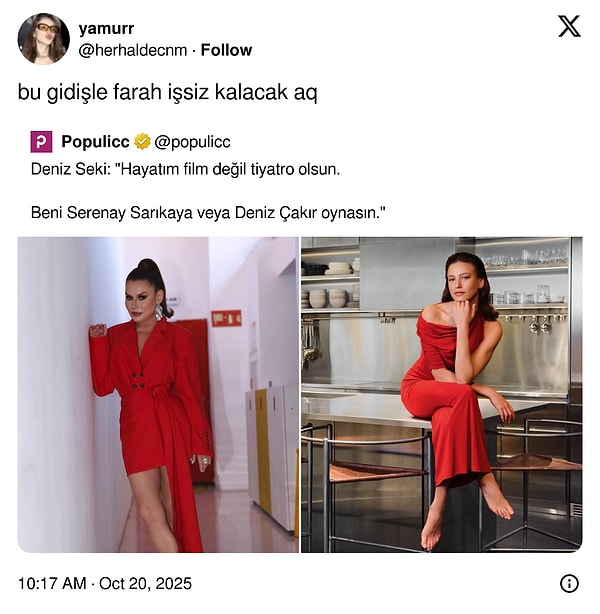The width and height of the screenshot is (600, 614).
Task: Visit the @populicc handle link
Action: (192, 142)
